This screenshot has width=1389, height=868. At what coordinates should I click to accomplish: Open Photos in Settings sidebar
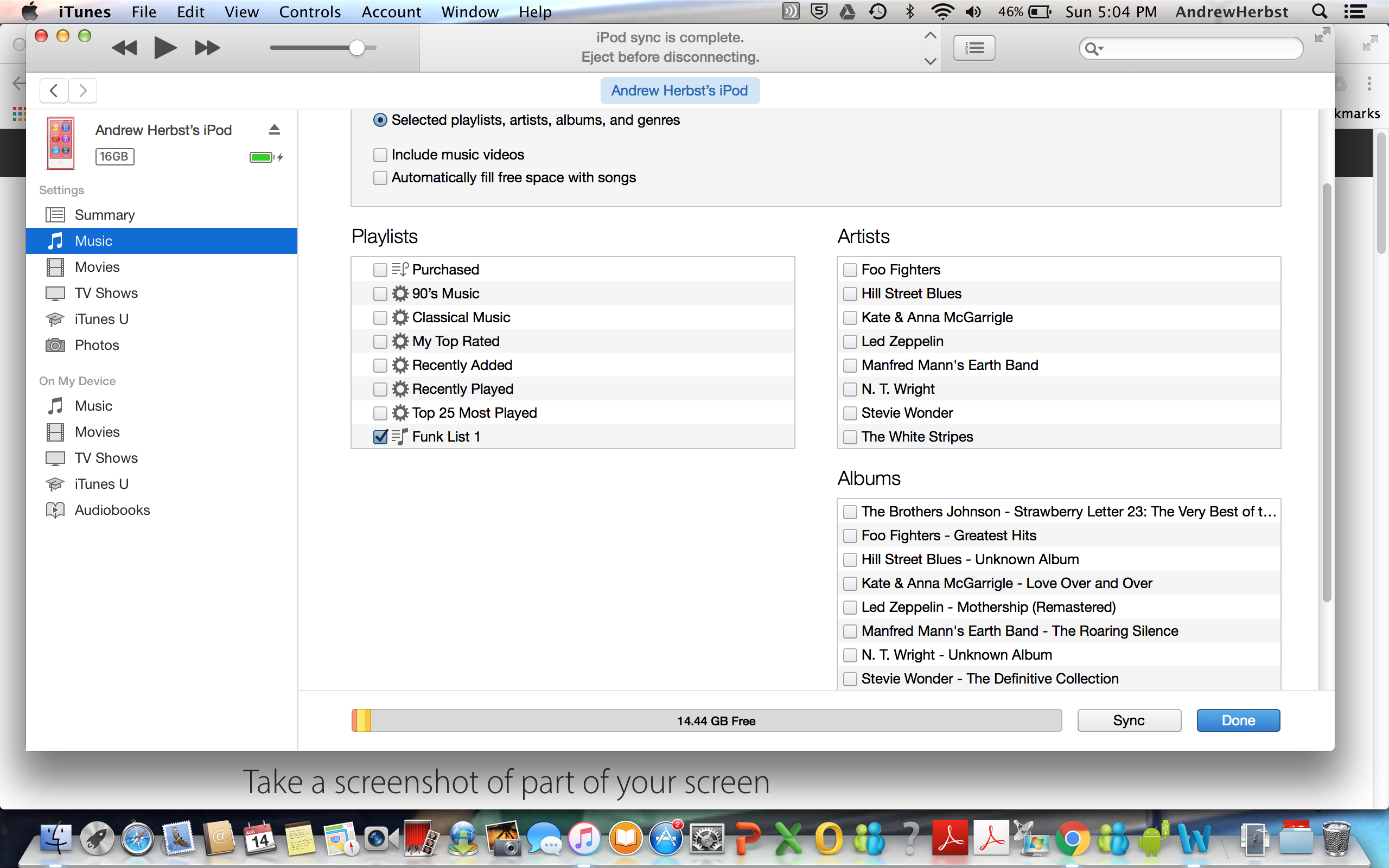click(162, 345)
